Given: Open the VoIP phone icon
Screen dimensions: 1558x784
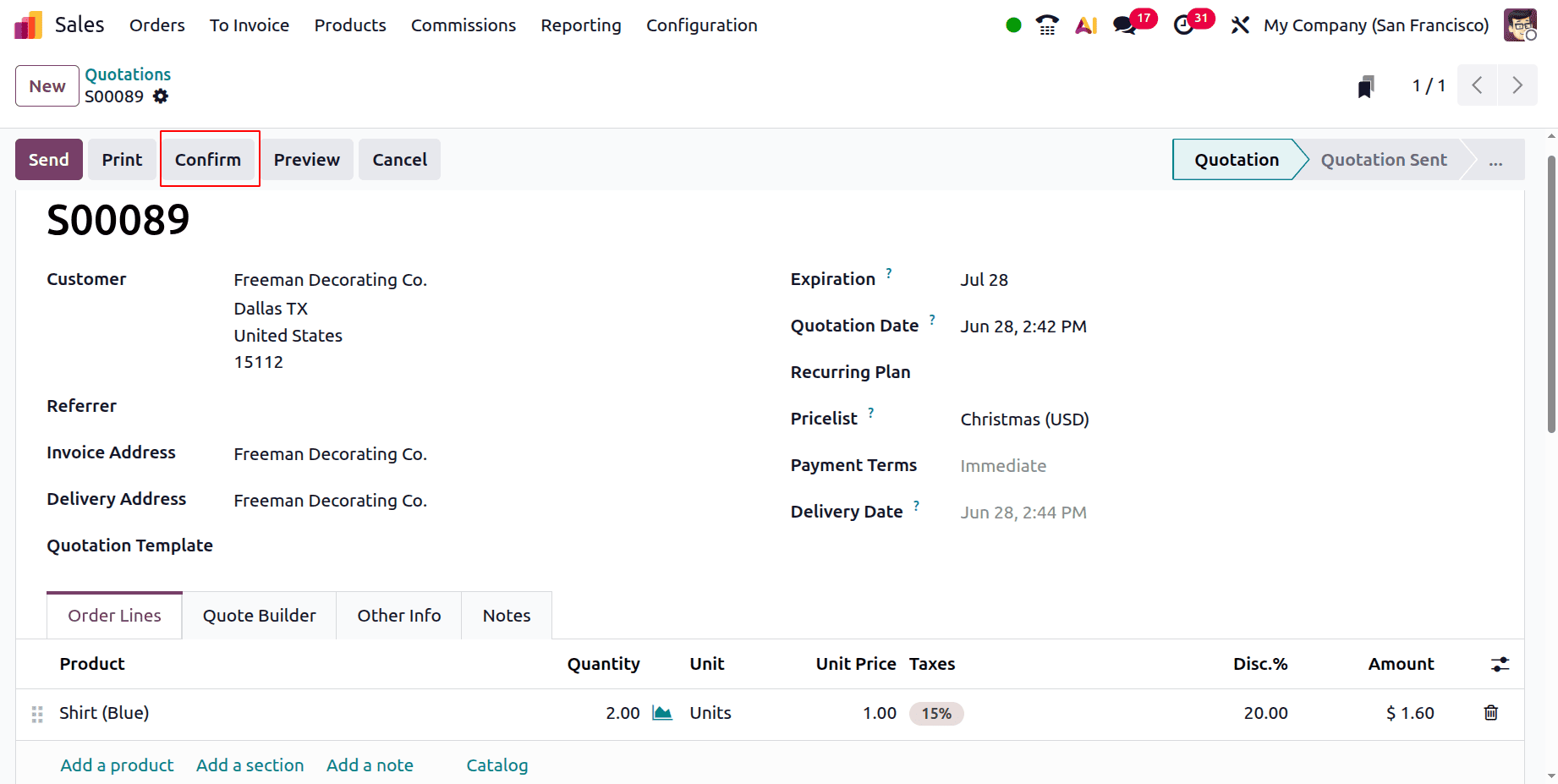Looking at the screenshot, I should tap(1047, 25).
